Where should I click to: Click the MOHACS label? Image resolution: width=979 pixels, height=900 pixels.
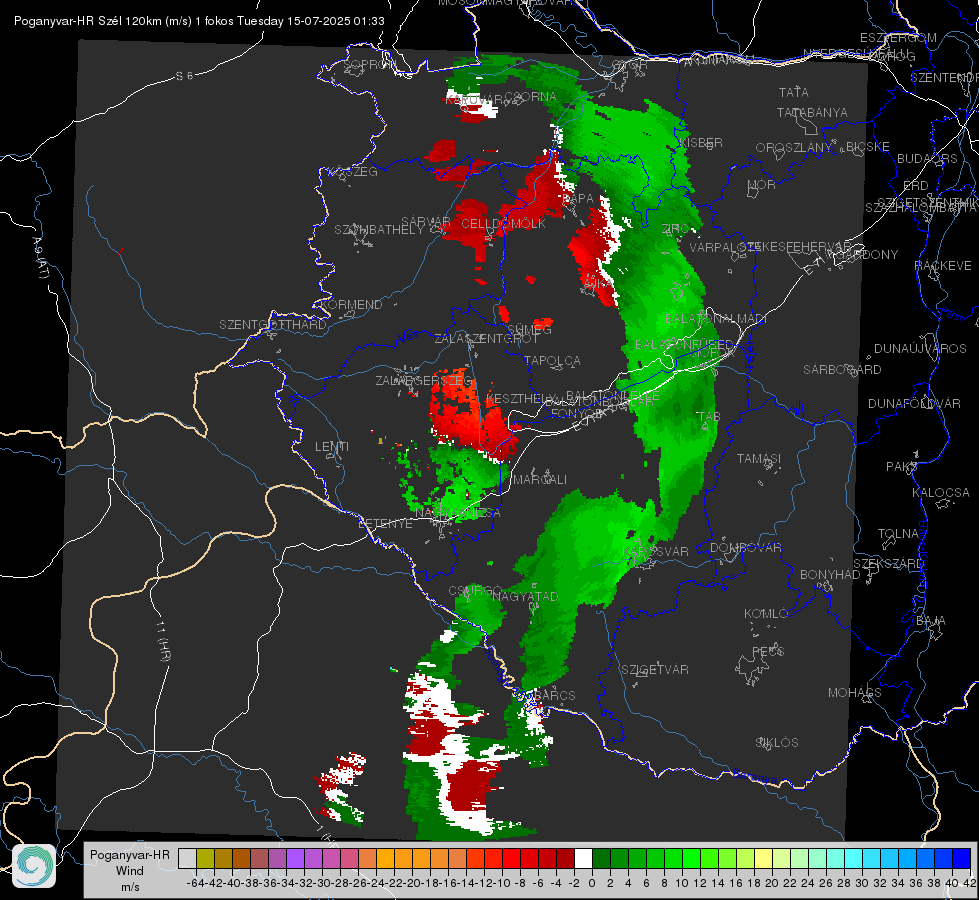[854, 693]
